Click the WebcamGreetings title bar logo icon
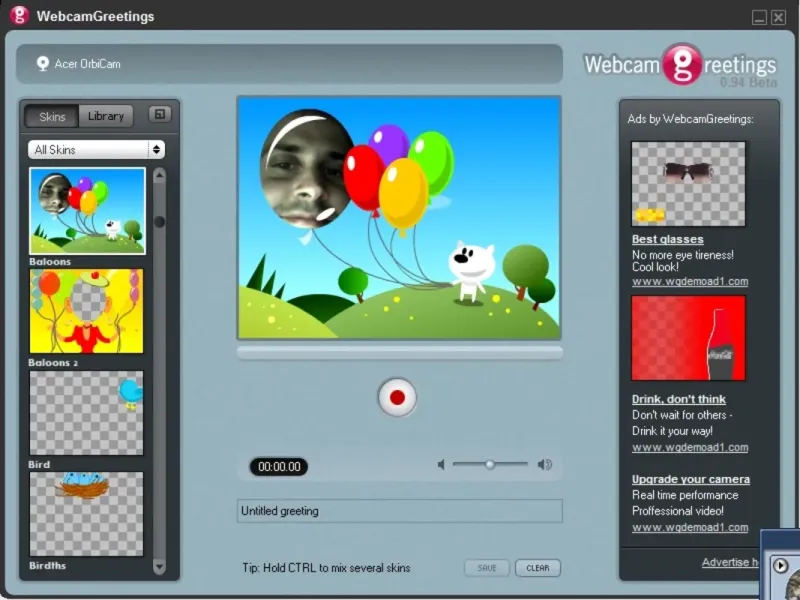800x600 pixels. 19,15
